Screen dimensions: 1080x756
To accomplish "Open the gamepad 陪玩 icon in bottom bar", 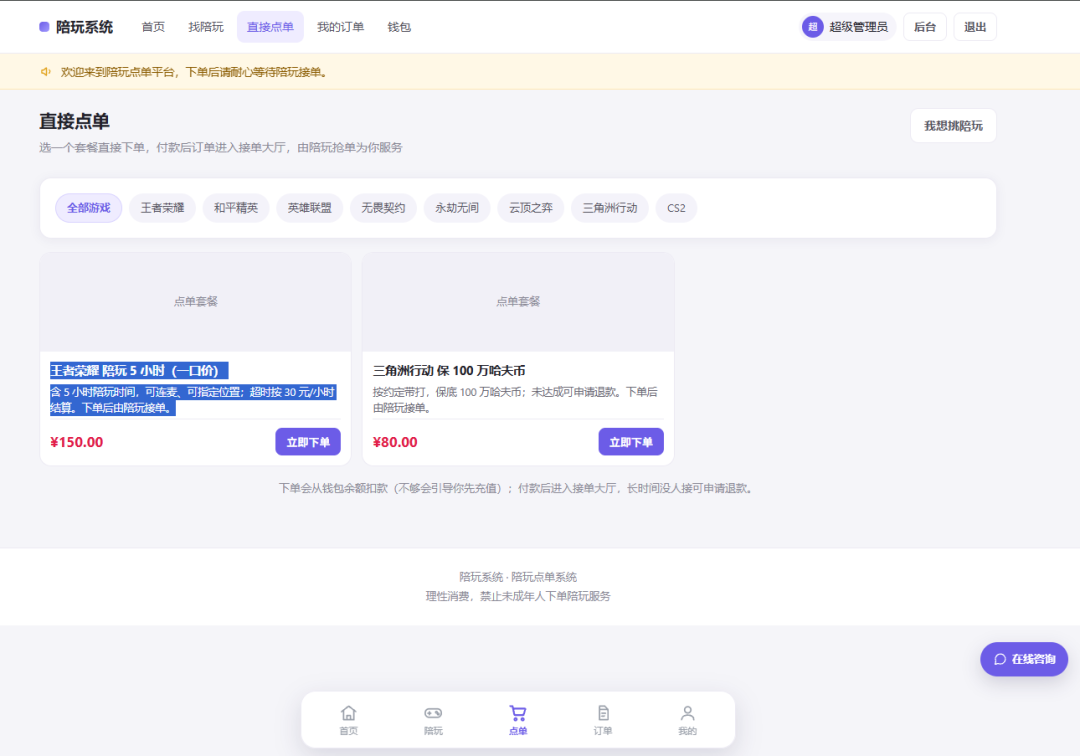I will tap(433, 713).
